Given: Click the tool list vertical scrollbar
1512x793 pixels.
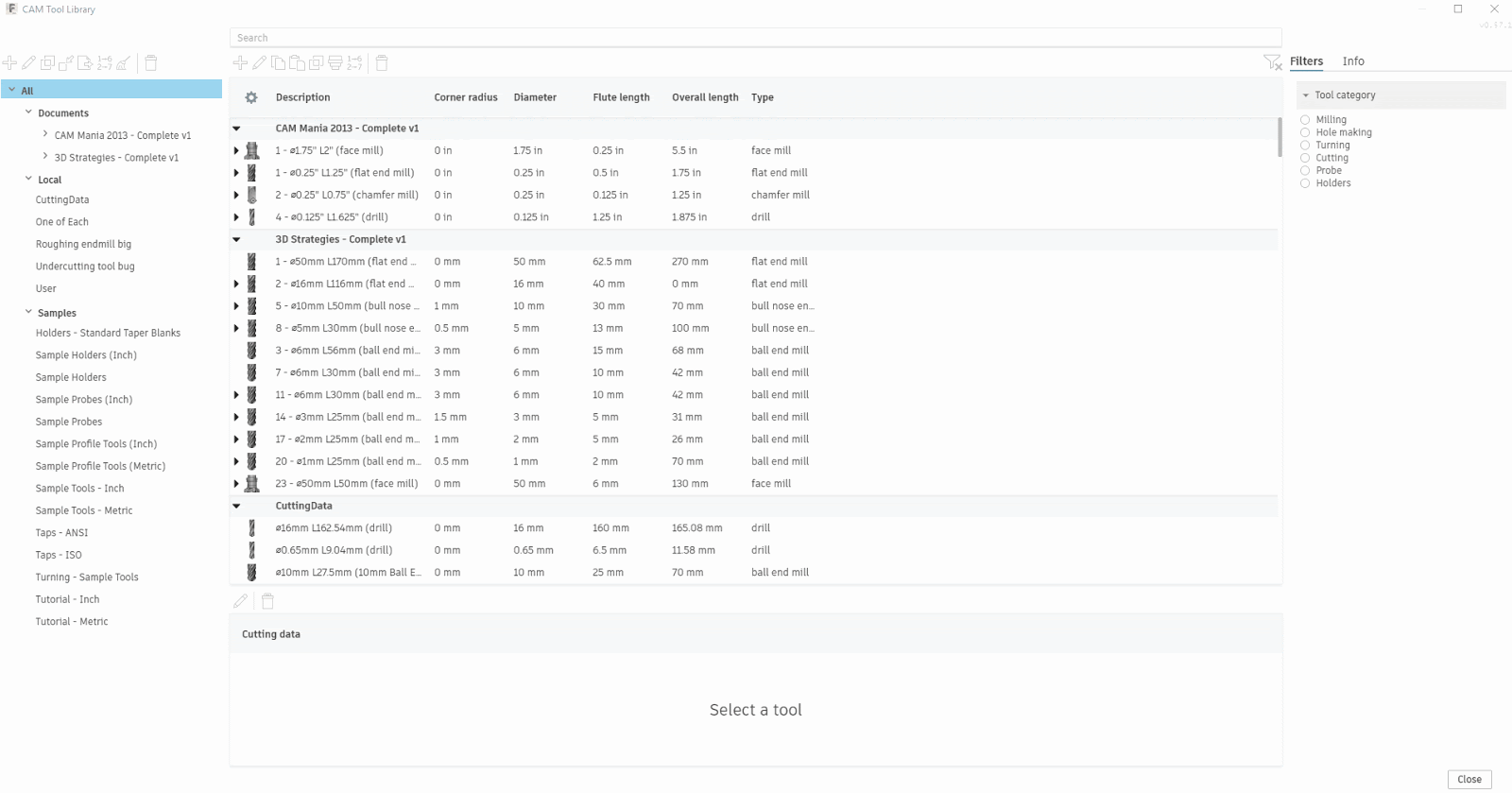Looking at the screenshot, I should pos(1280,137).
